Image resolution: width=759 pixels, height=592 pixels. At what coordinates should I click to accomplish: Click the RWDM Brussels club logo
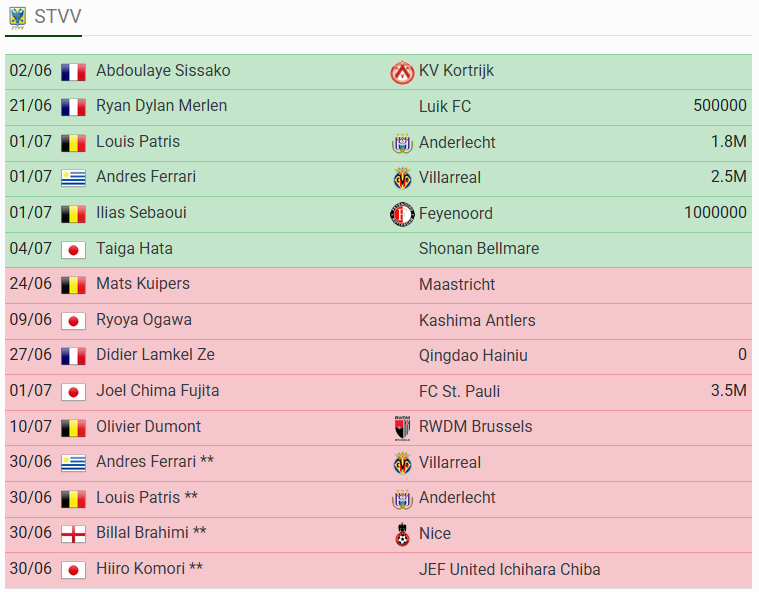[402, 428]
